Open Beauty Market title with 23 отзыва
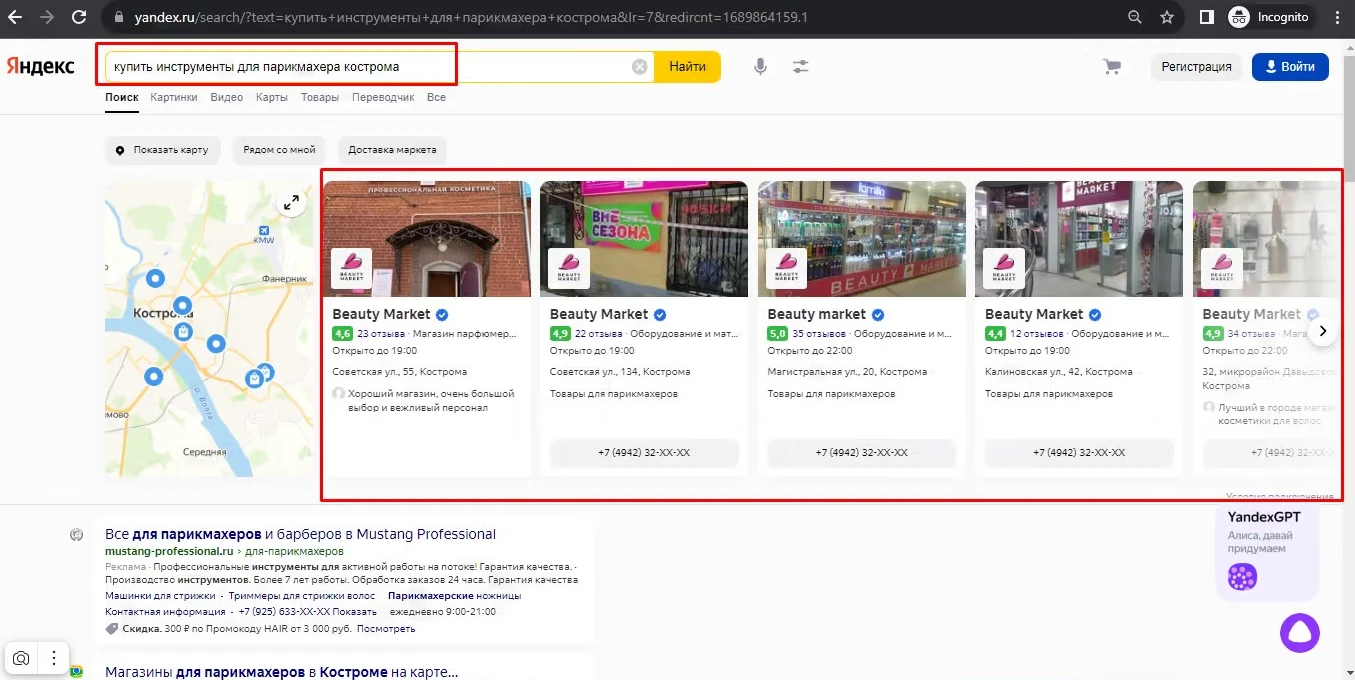Viewport: 1355px width, 680px height. [381, 314]
